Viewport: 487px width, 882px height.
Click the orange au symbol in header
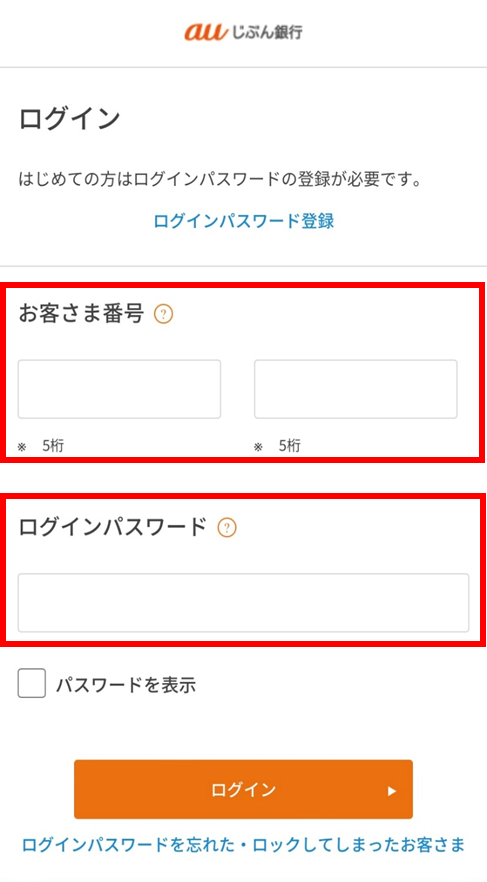coord(205,32)
